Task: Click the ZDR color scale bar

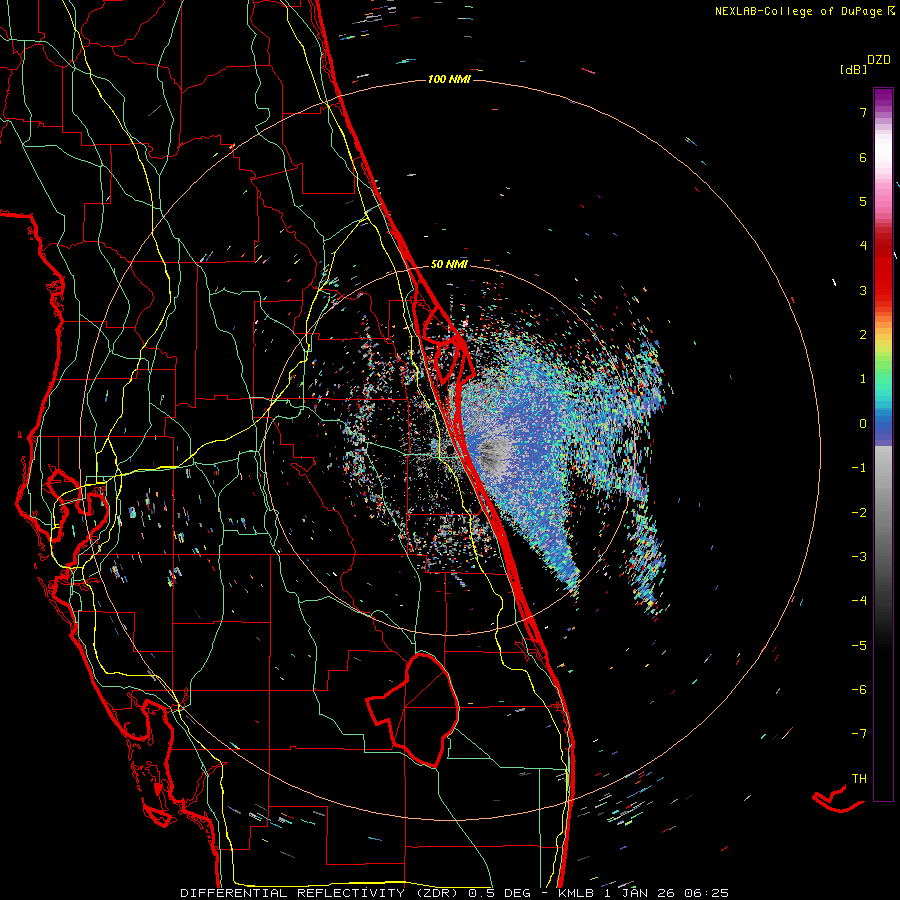Action: pyautogui.click(x=883, y=444)
